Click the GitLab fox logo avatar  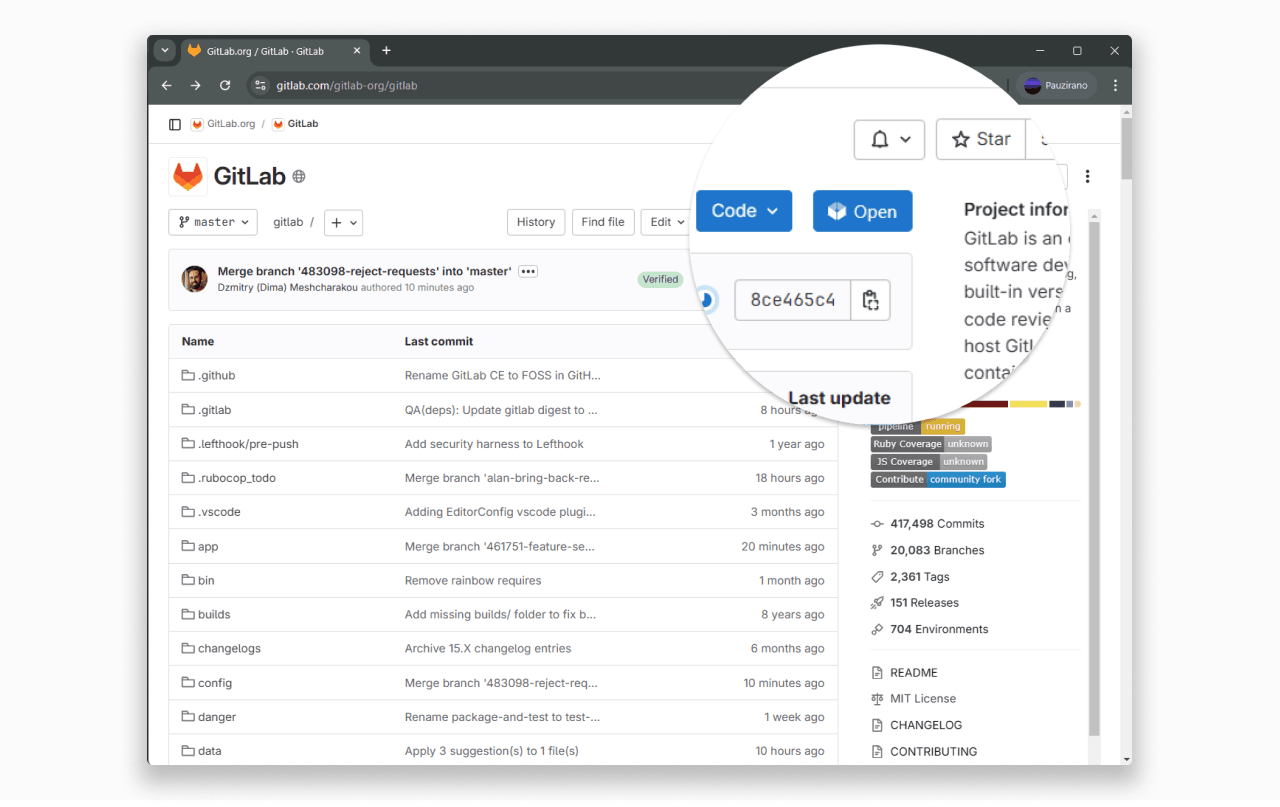coord(188,177)
